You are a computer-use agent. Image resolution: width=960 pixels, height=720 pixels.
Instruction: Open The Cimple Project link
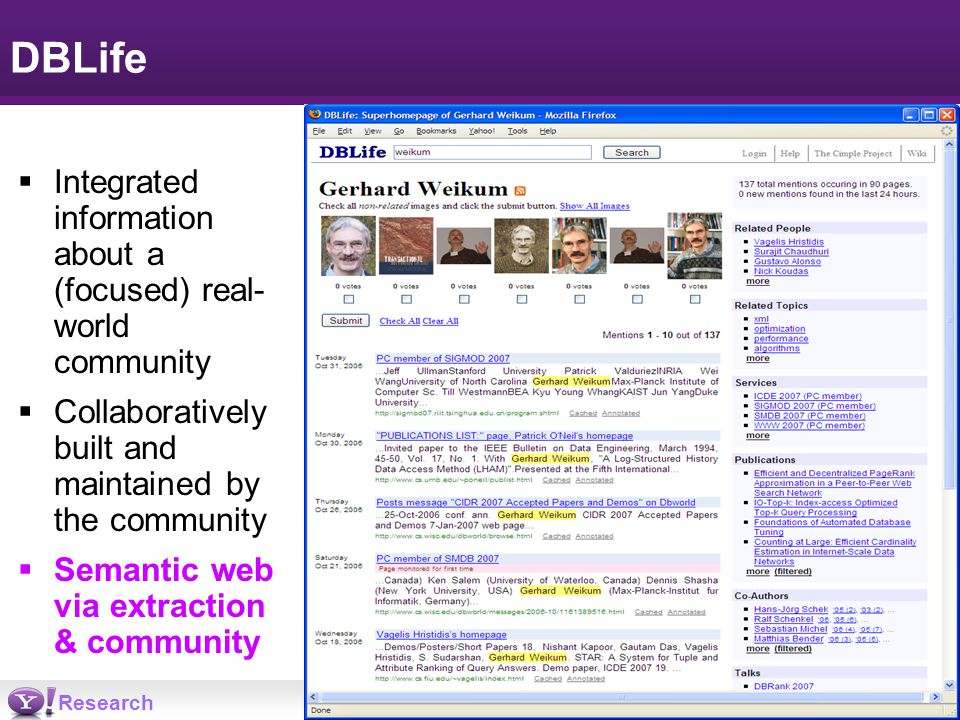[853, 154]
